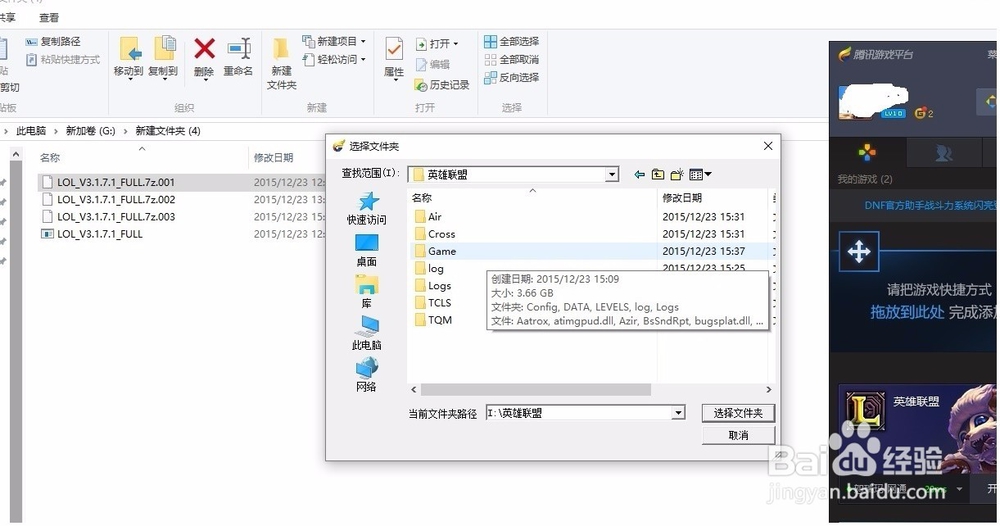Open the View menu icon in dialog

[700, 174]
